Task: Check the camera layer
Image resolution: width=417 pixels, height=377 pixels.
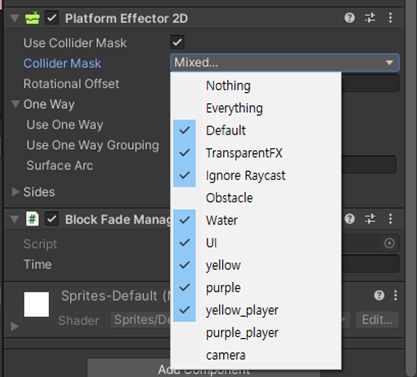Action: point(256,355)
